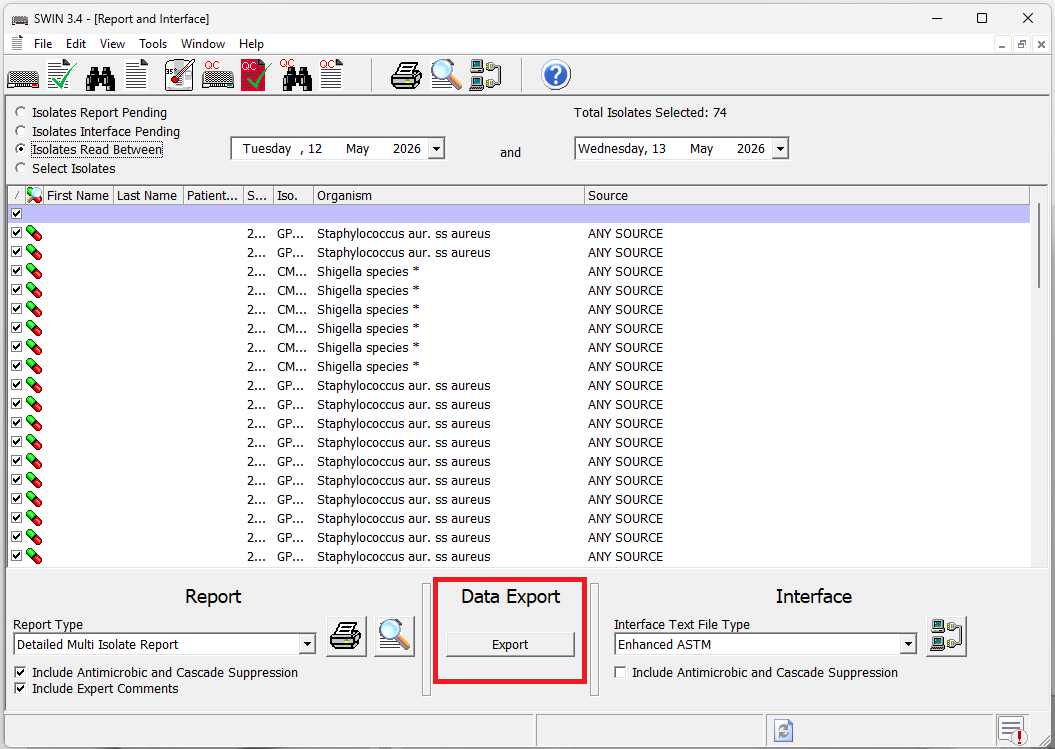Open the end date calendar dropdown arrow
The height and width of the screenshot is (749, 1055).
coord(780,149)
